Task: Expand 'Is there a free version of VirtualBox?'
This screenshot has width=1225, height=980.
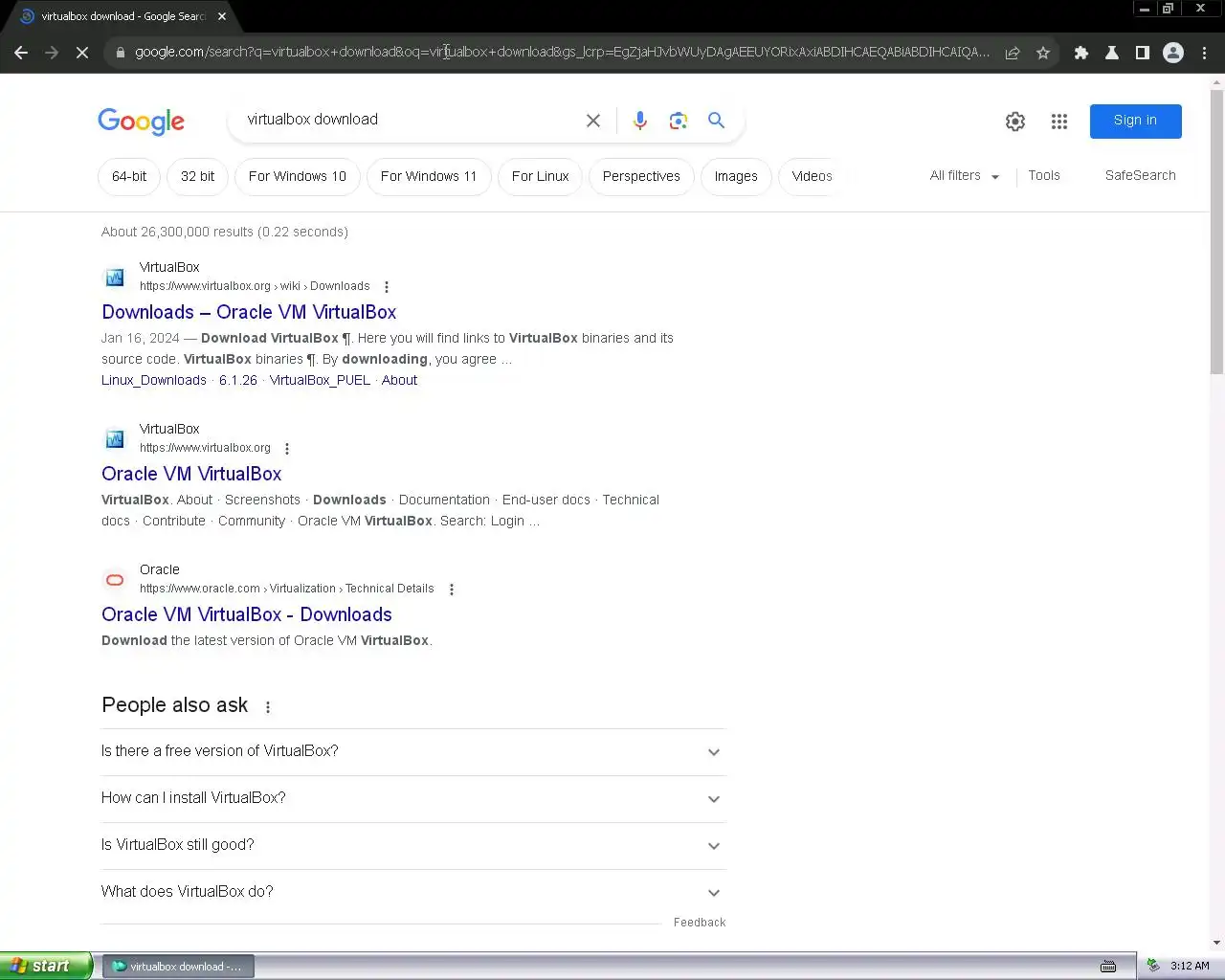Action: tap(413, 751)
